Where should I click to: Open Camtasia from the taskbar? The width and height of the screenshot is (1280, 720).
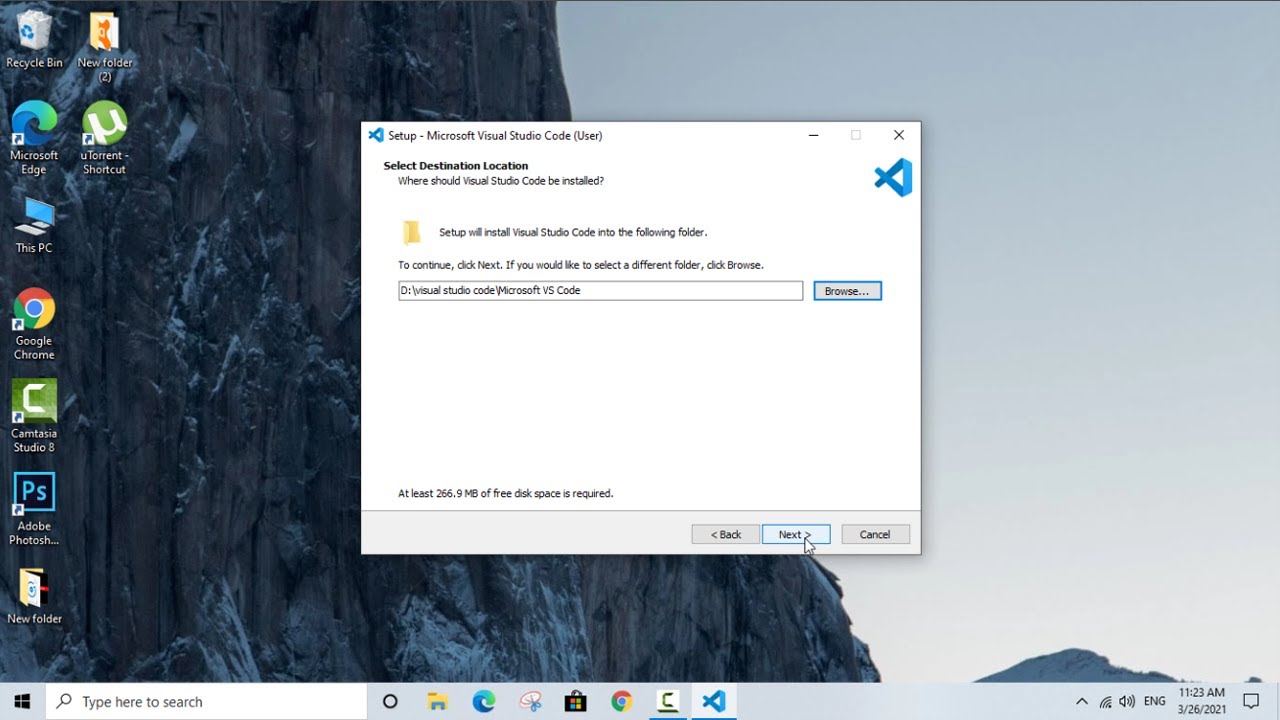coord(667,702)
